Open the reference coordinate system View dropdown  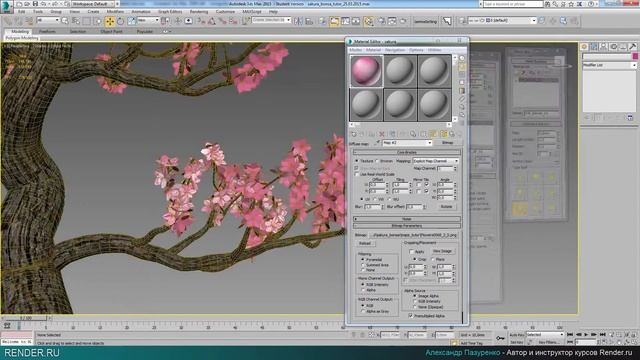(148, 20)
